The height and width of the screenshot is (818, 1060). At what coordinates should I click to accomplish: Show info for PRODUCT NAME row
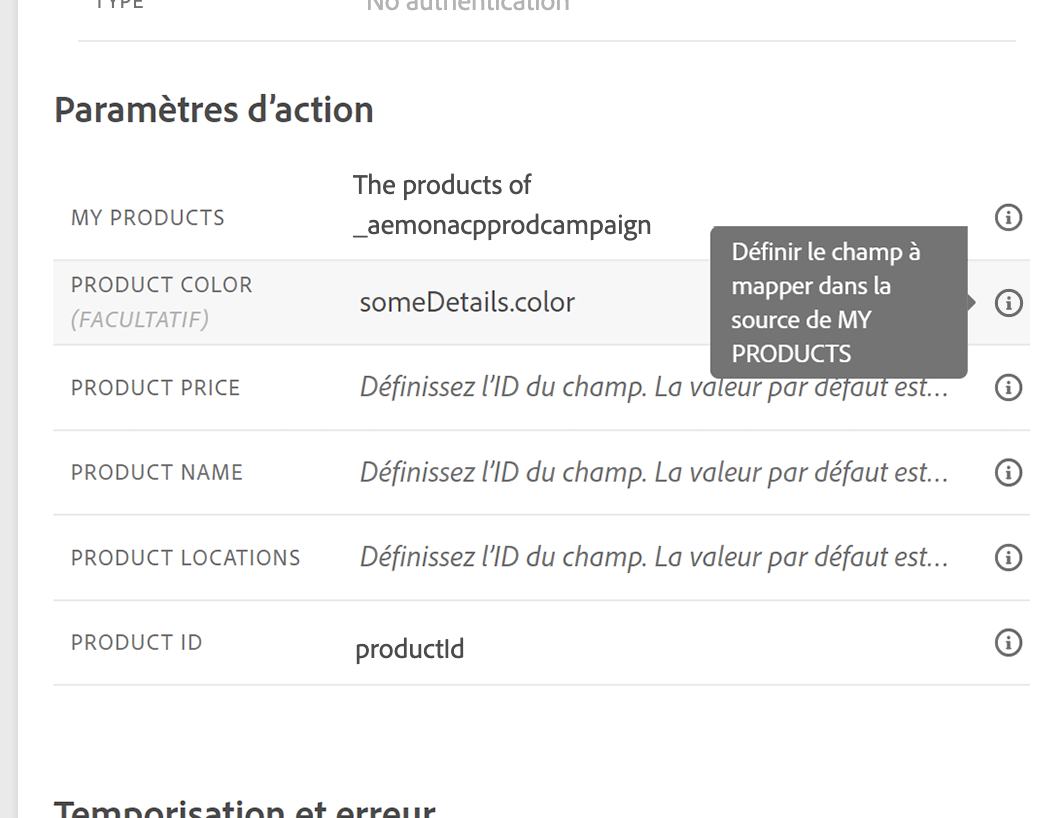click(1008, 472)
